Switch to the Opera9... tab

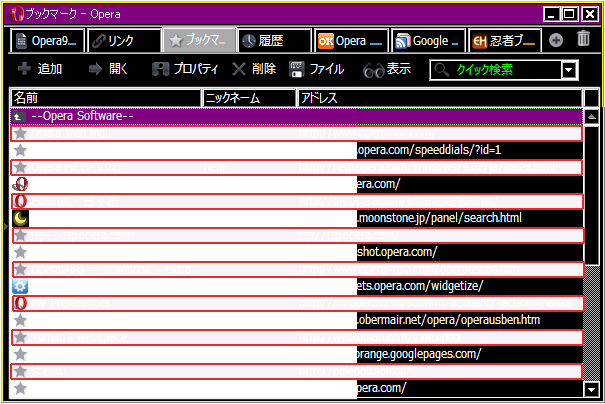click(47, 40)
